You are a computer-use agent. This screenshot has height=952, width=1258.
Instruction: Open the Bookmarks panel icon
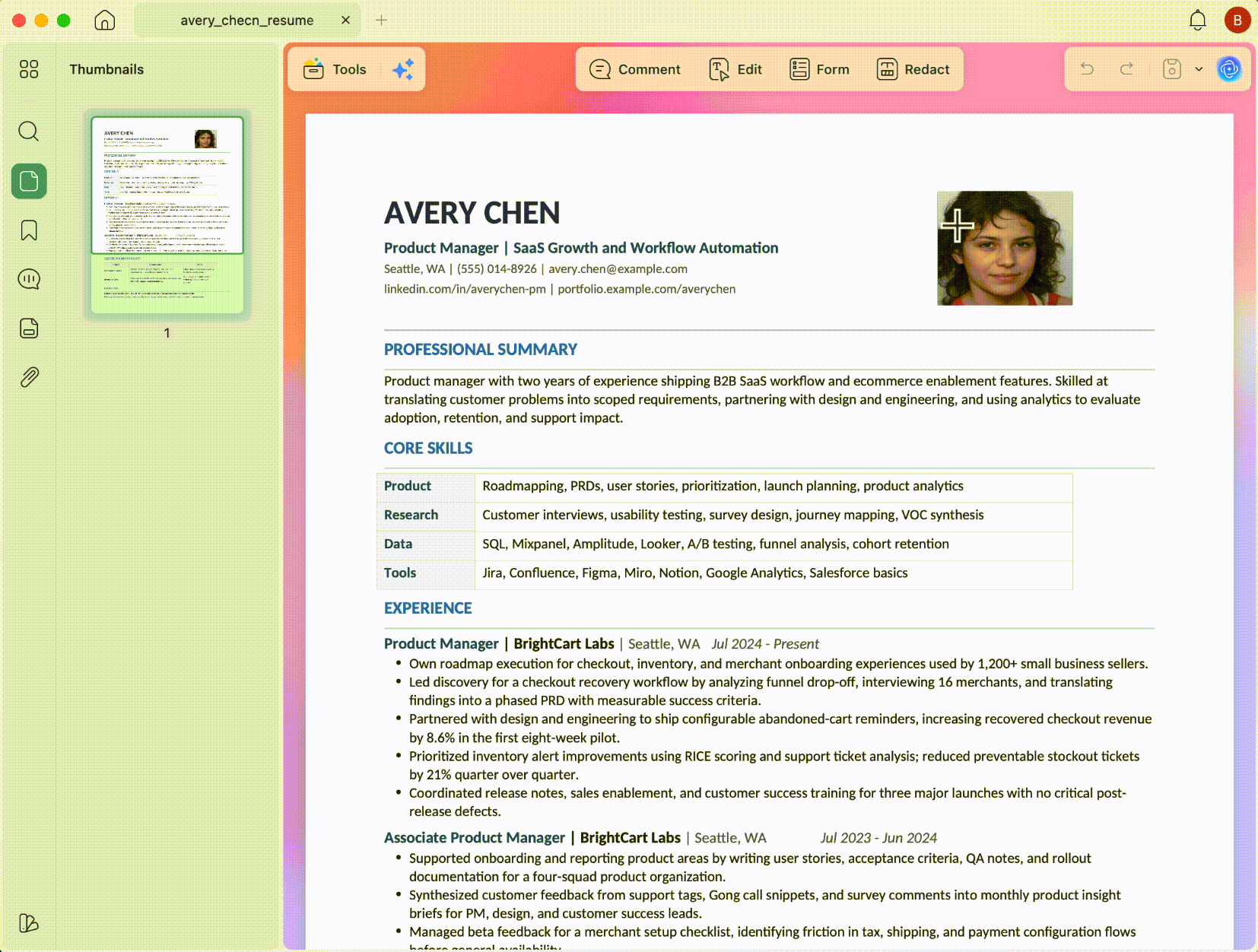coord(29,230)
